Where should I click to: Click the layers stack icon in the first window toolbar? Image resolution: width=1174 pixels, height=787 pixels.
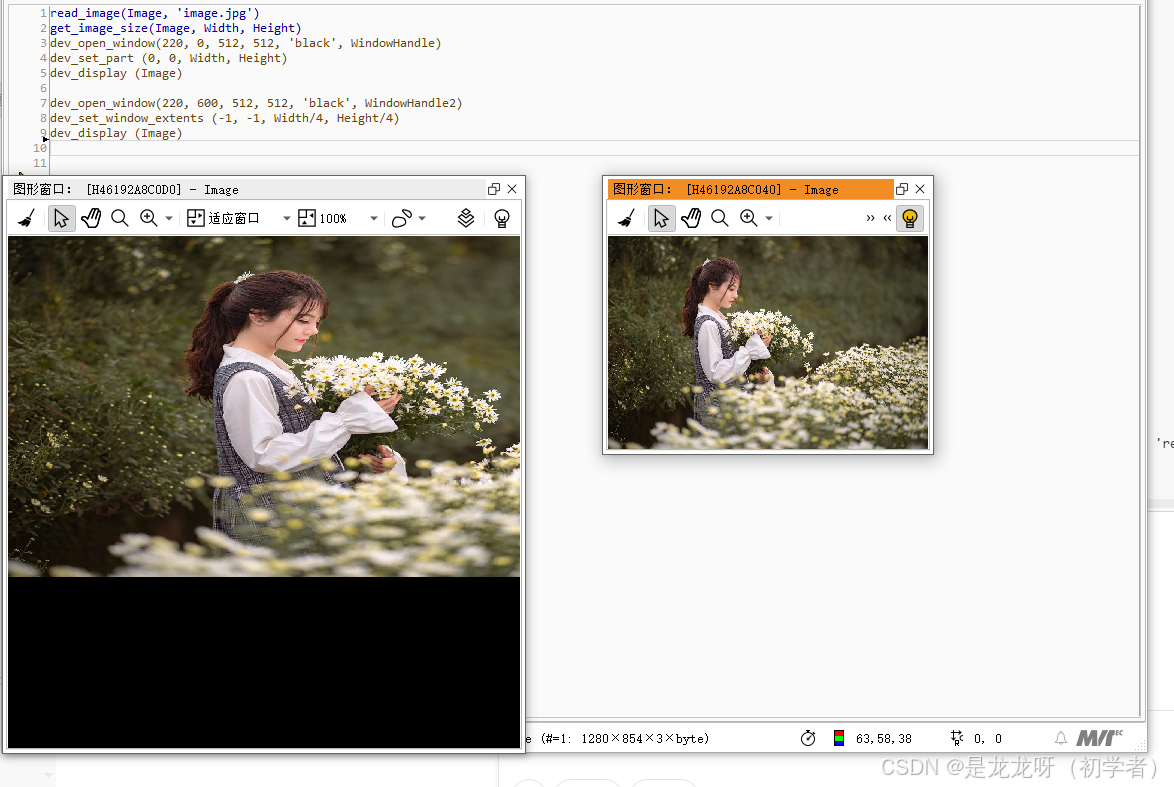(x=466, y=217)
